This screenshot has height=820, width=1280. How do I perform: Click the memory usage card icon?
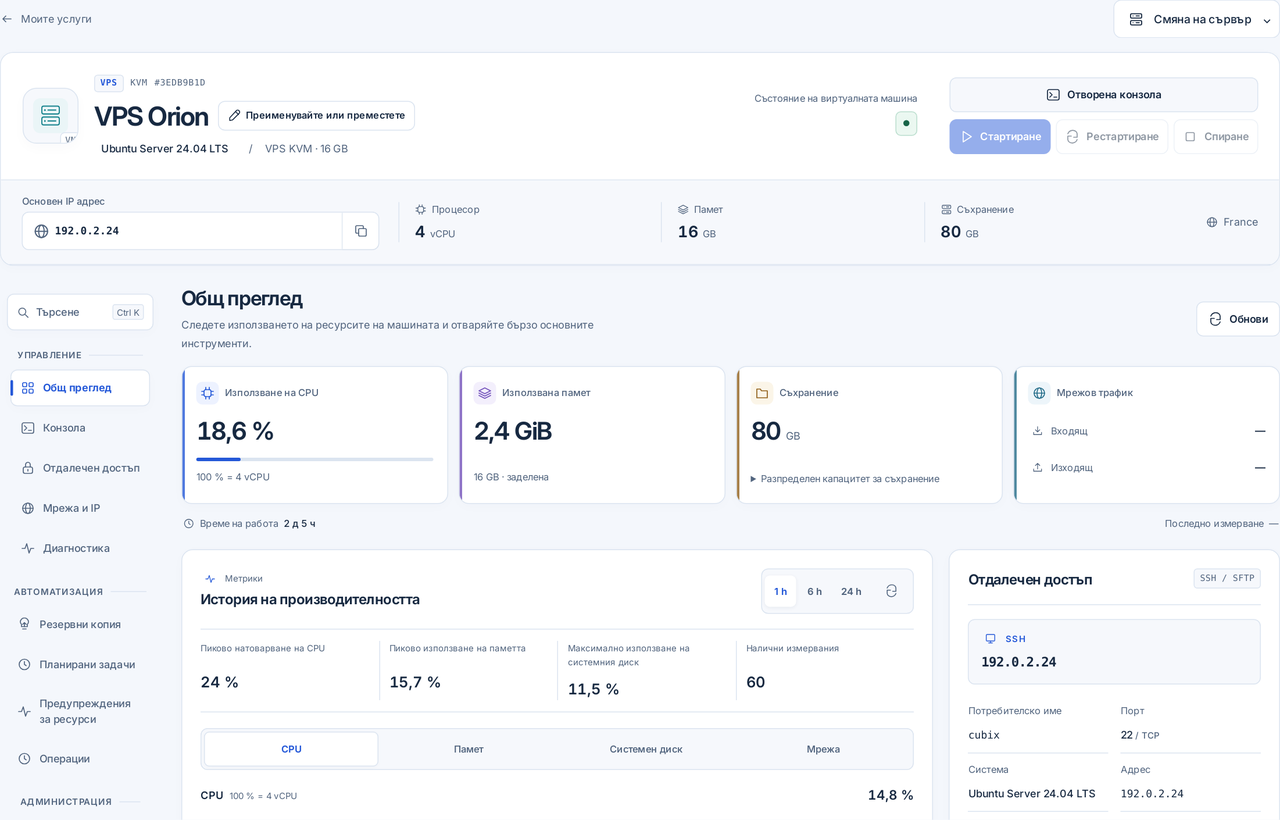[485, 393]
